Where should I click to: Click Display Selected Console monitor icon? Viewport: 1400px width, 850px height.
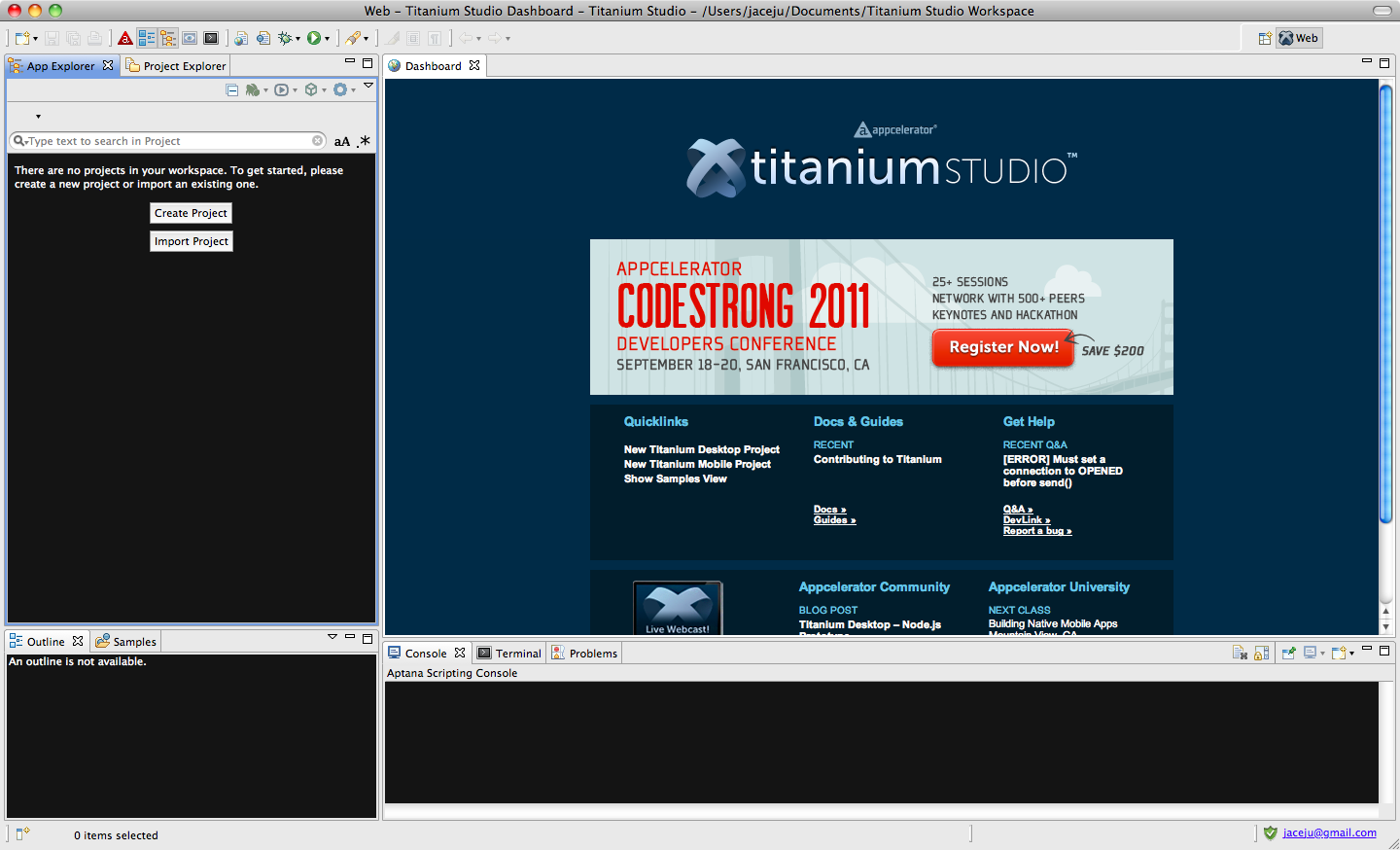pos(1311,653)
